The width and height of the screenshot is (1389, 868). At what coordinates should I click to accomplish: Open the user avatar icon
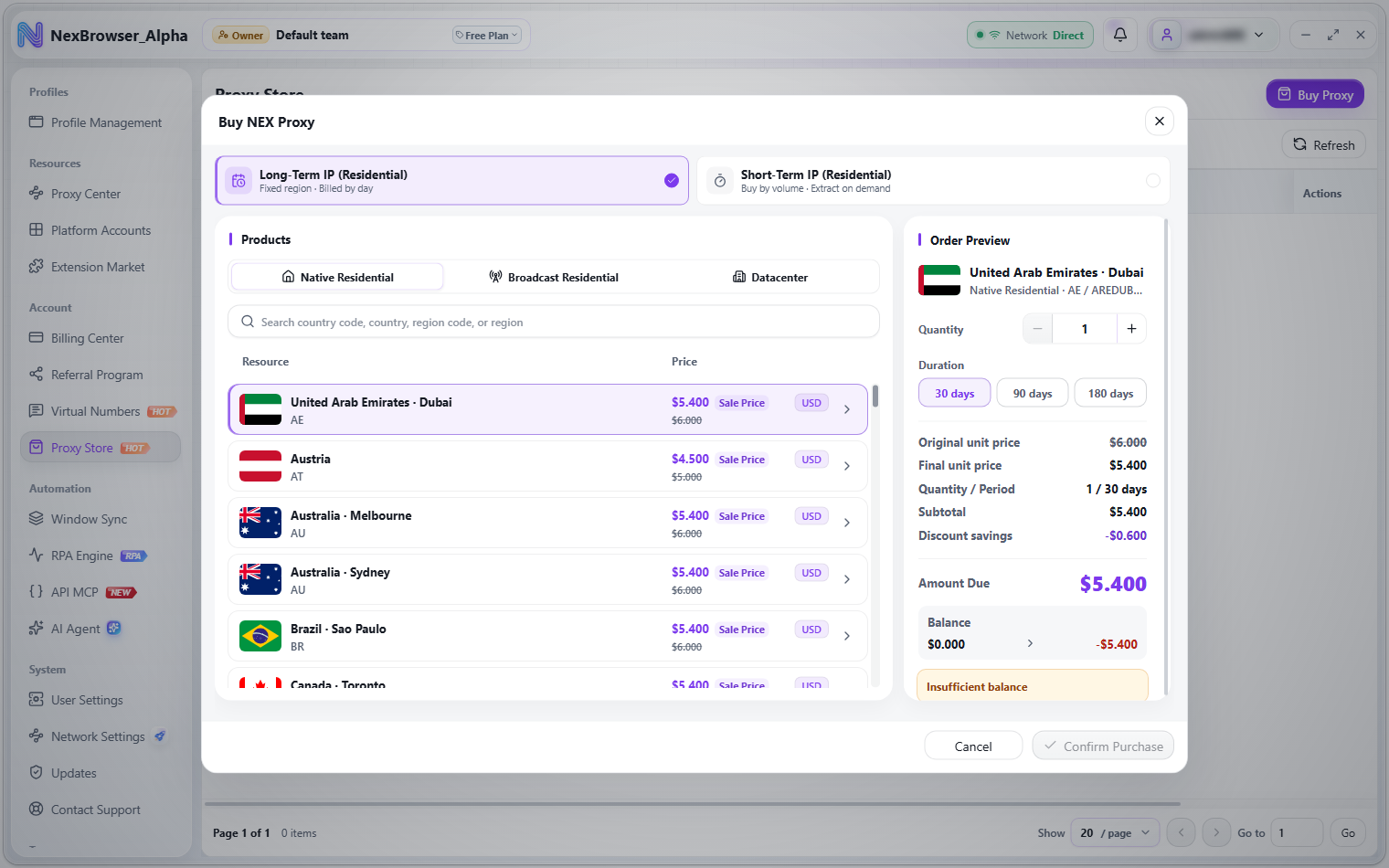click(x=1167, y=35)
